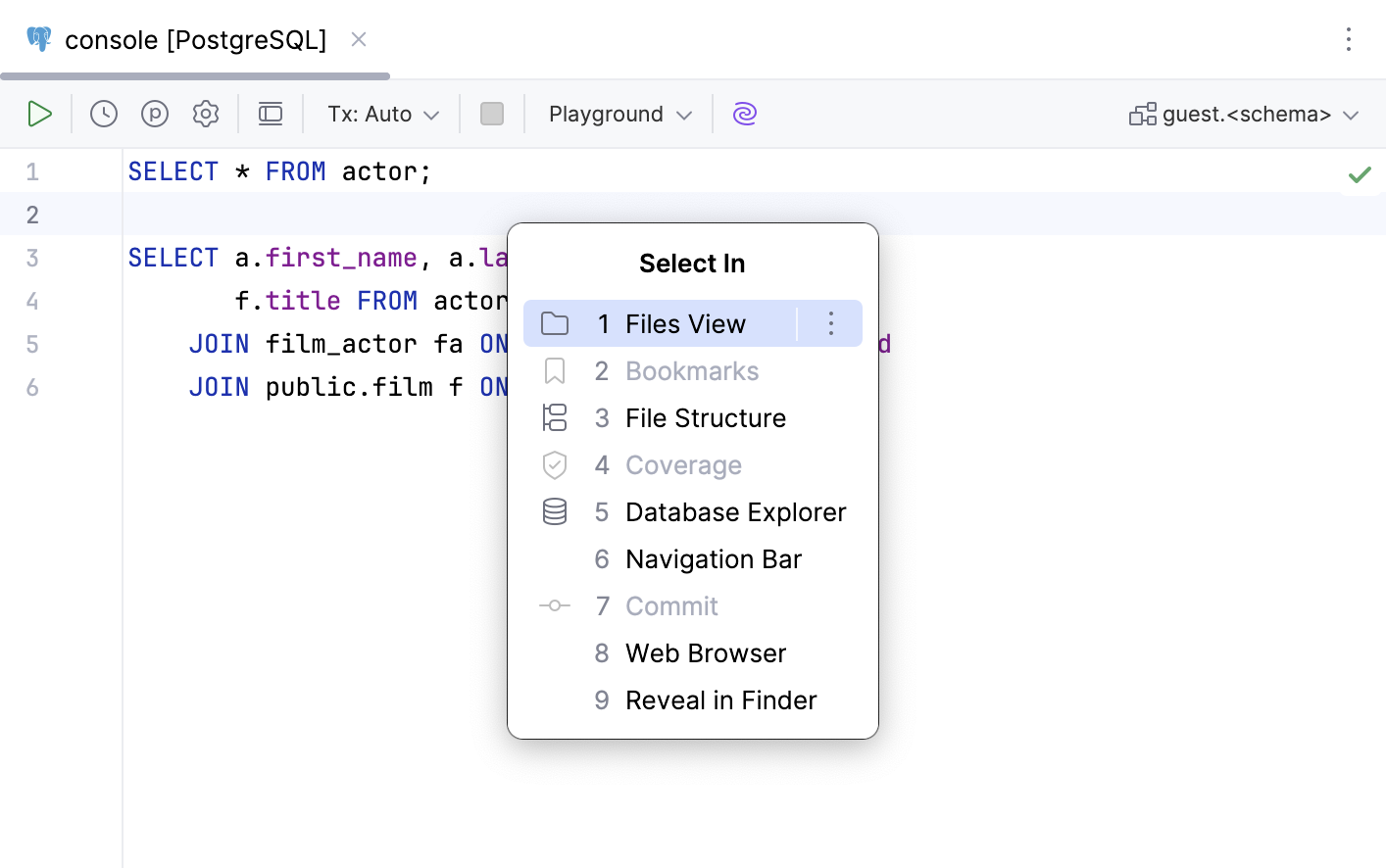The height and width of the screenshot is (868, 1386).
Task: Open the Tx: Auto transaction mode dropdown
Action: click(x=381, y=114)
